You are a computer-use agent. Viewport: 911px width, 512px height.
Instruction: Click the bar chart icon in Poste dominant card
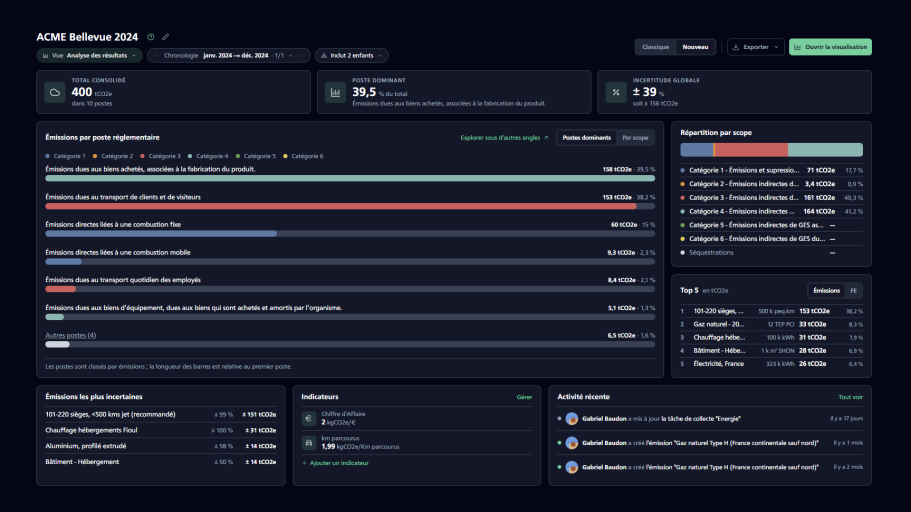[x=336, y=92]
